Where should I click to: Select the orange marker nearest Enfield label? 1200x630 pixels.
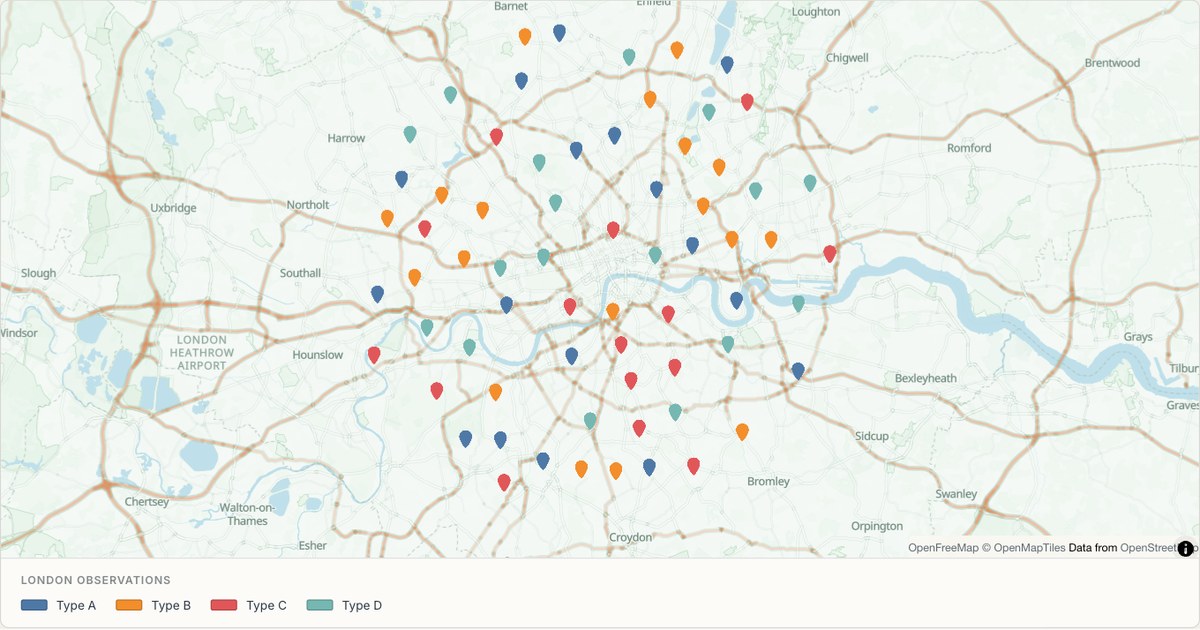pyautogui.click(x=677, y=50)
